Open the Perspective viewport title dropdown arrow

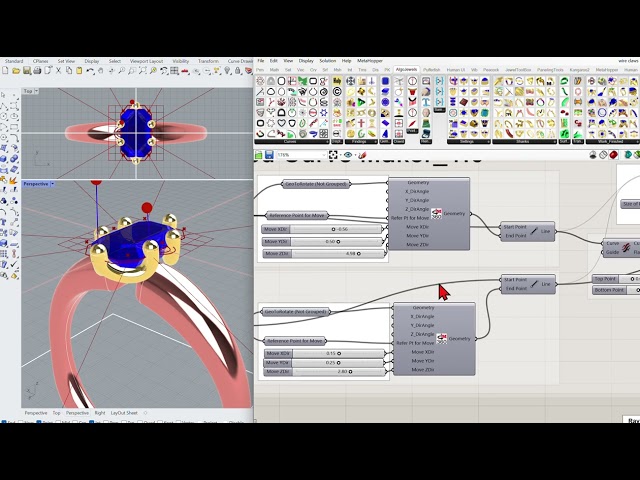[52, 184]
